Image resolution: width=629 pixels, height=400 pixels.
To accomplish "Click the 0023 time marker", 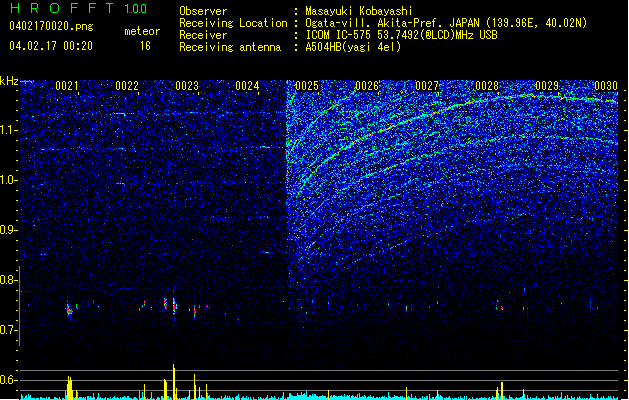I will (x=187, y=86).
